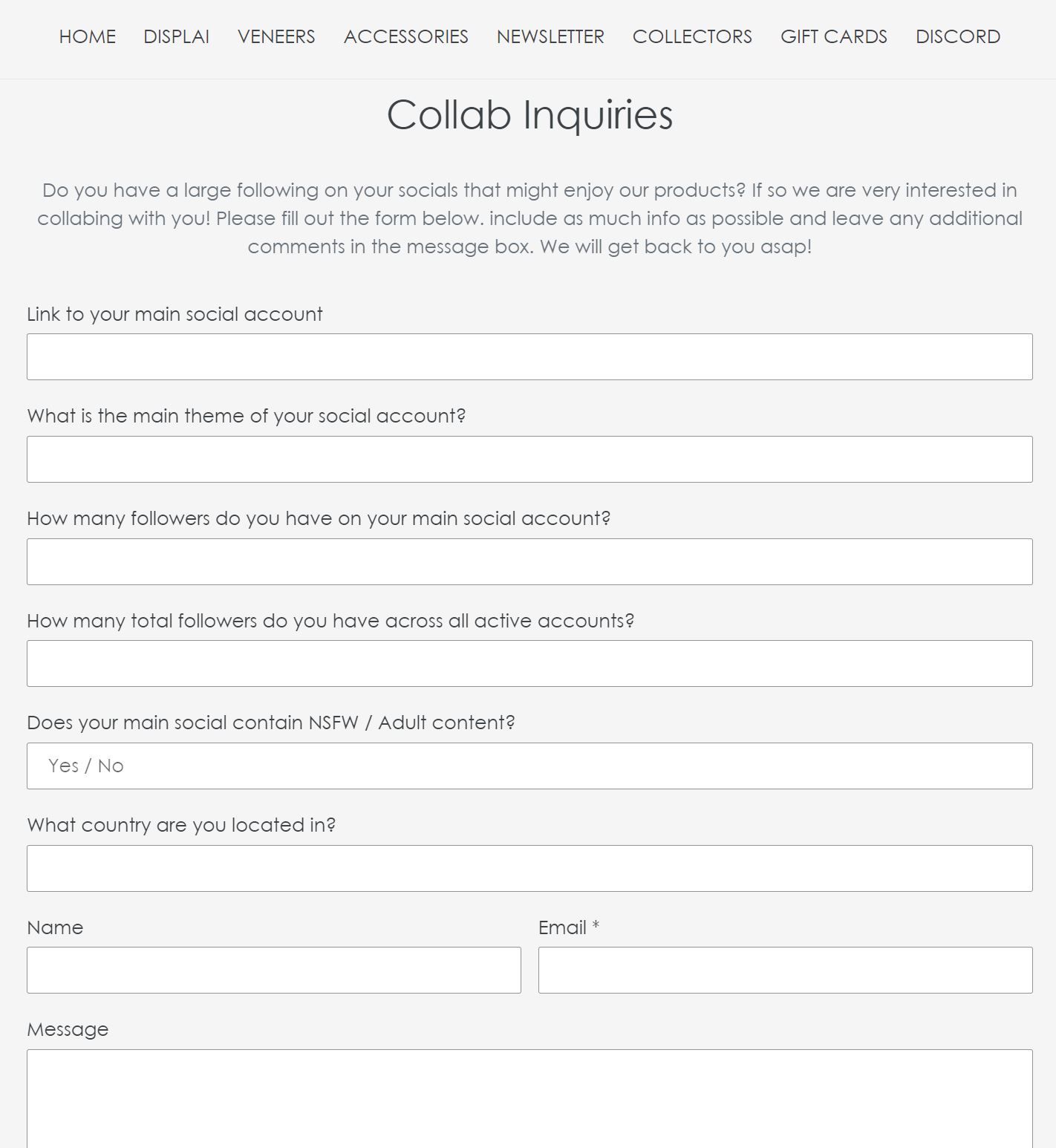The image size is (1056, 1148).
Task: Open the HOME menu item
Action: [87, 36]
